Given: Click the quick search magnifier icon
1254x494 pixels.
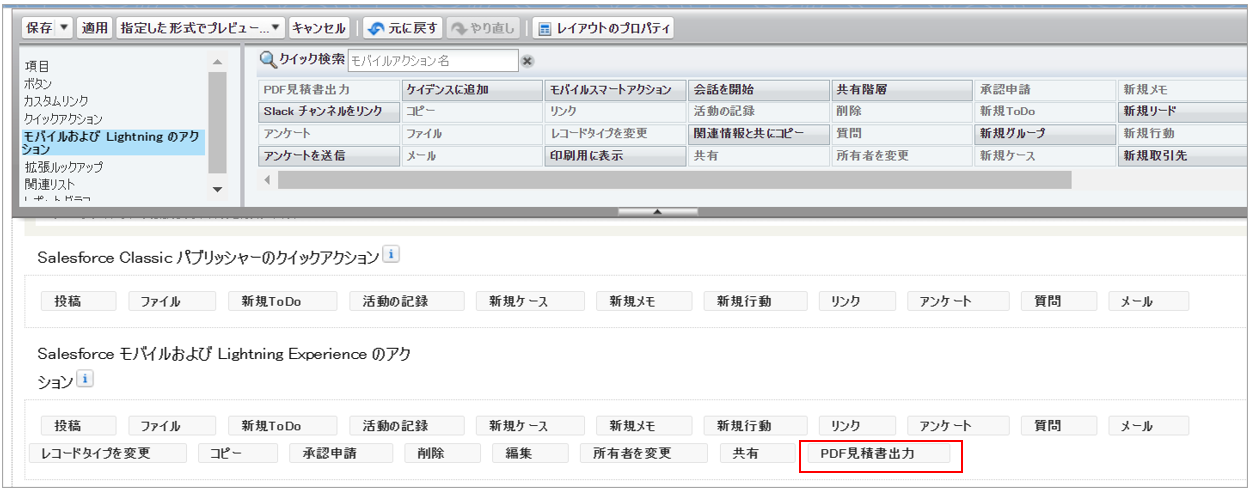Looking at the screenshot, I should [x=267, y=60].
